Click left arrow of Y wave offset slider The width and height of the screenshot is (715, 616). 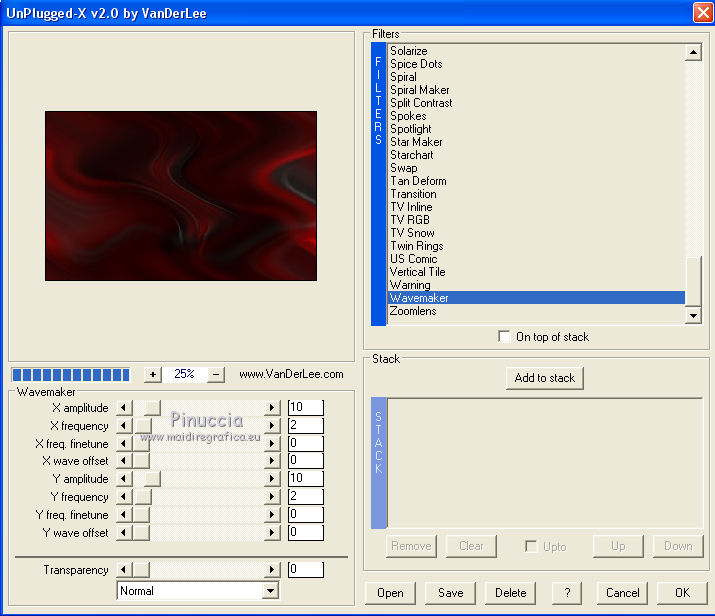pyautogui.click(x=124, y=533)
